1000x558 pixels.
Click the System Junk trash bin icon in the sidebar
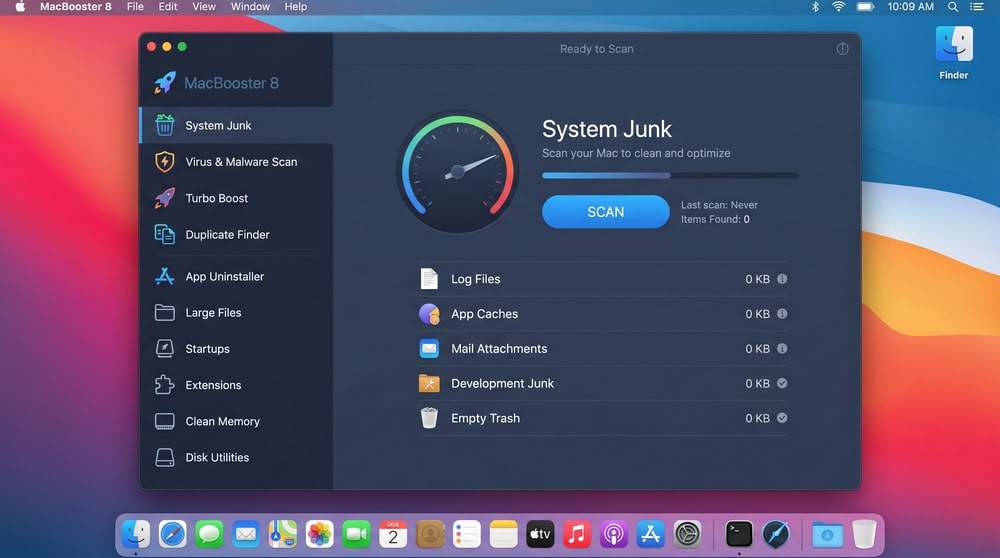click(x=165, y=125)
